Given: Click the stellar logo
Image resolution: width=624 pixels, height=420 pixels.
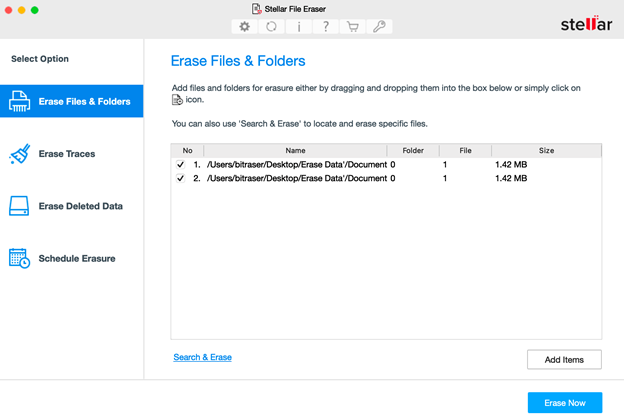Looking at the screenshot, I should (x=586, y=24).
